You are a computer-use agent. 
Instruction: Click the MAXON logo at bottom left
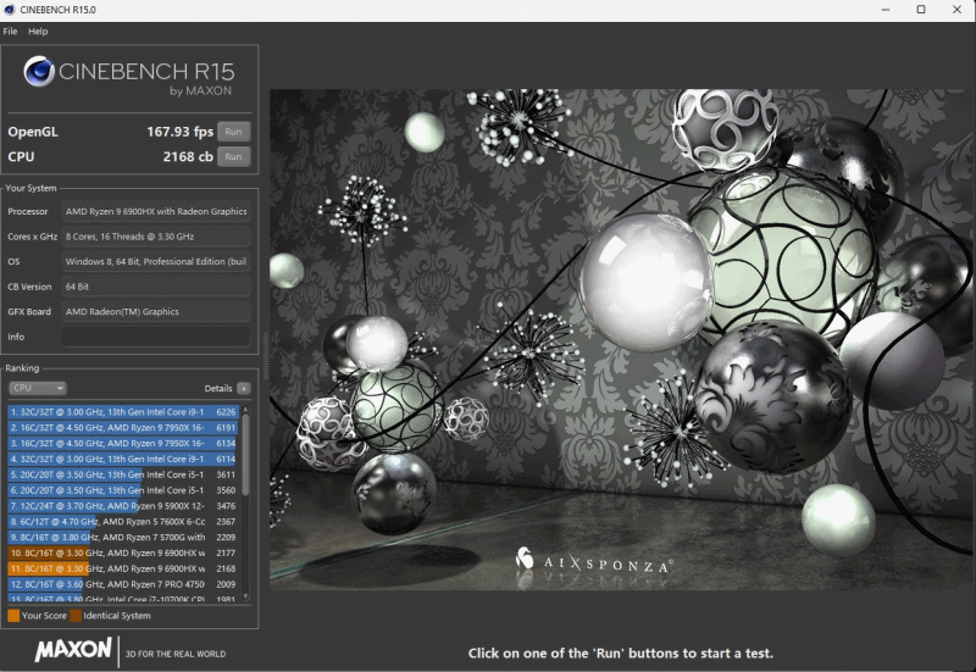coord(74,651)
